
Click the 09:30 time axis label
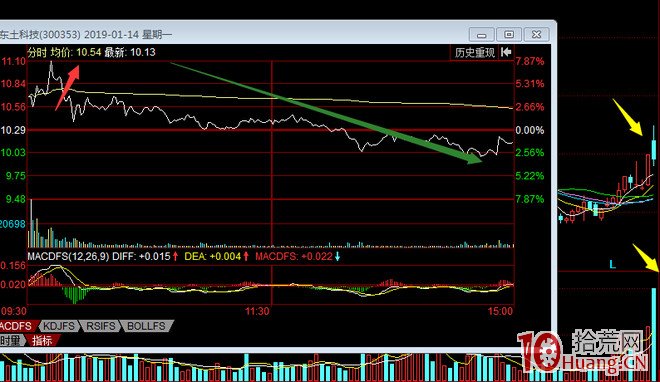[x=13, y=311]
